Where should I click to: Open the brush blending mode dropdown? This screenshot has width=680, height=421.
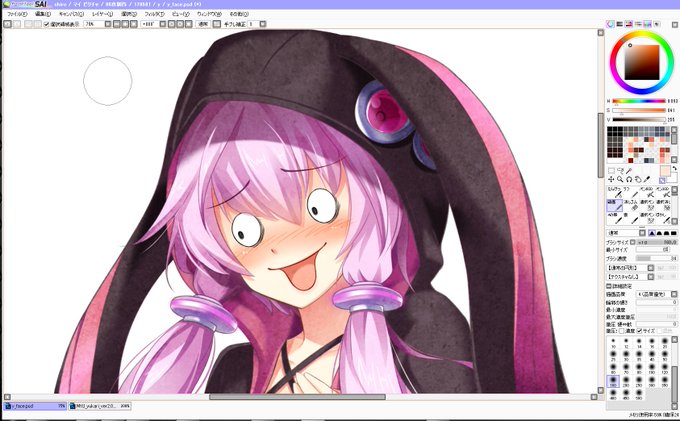642,233
